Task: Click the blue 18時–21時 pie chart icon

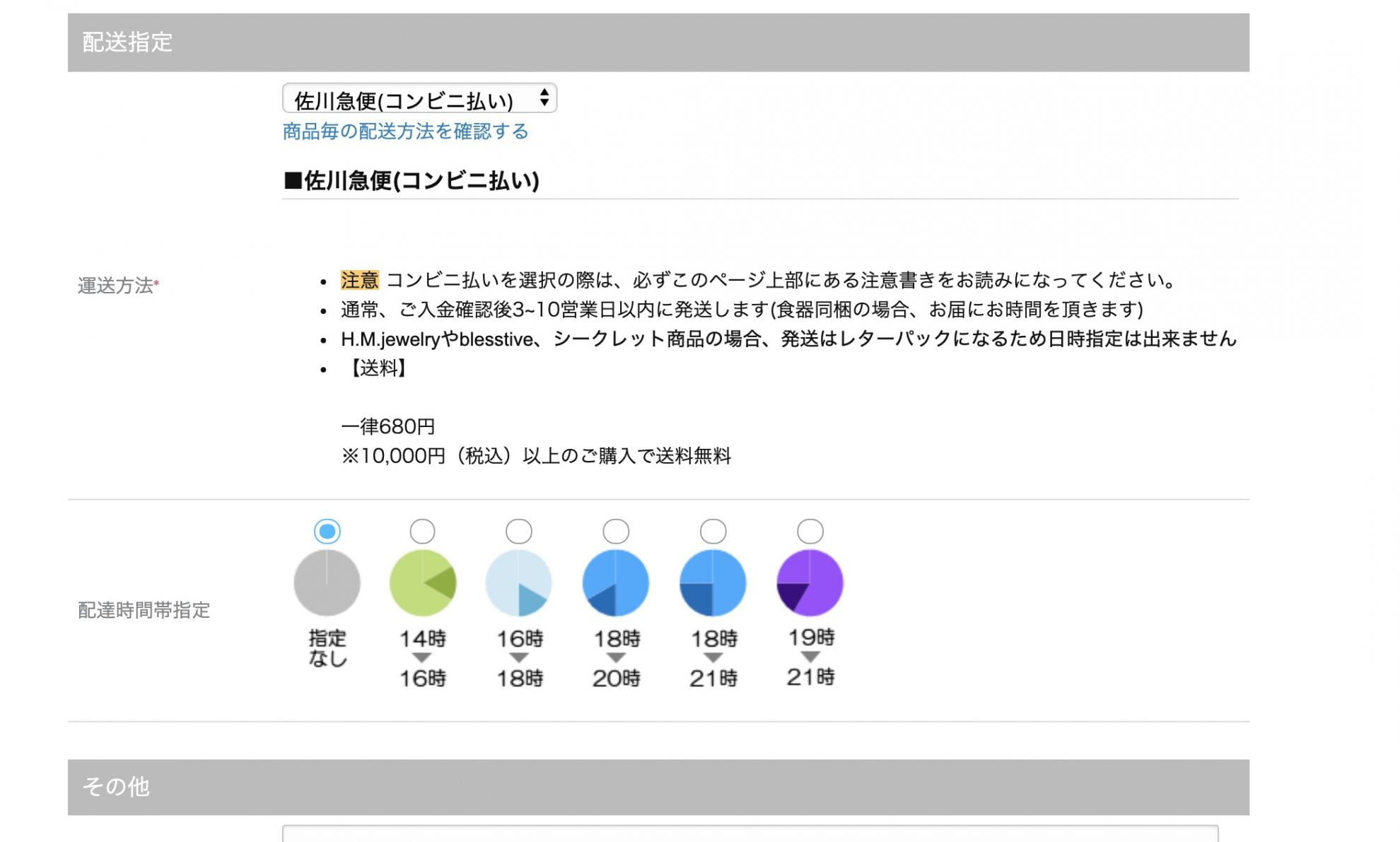Action: tap(713, 583)
